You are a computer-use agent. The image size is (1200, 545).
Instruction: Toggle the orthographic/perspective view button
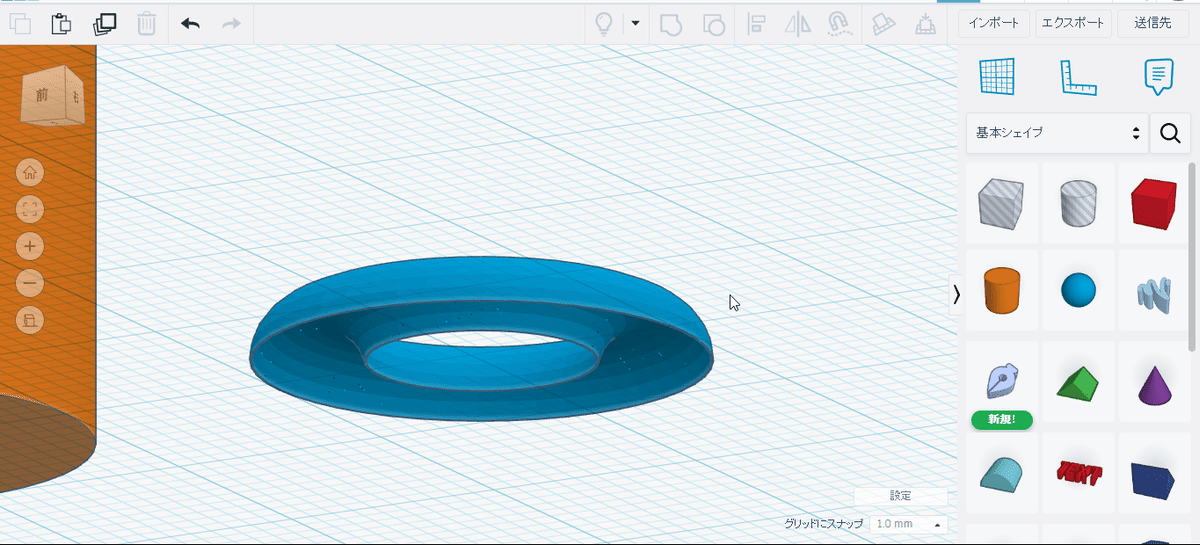click(30, 320)
